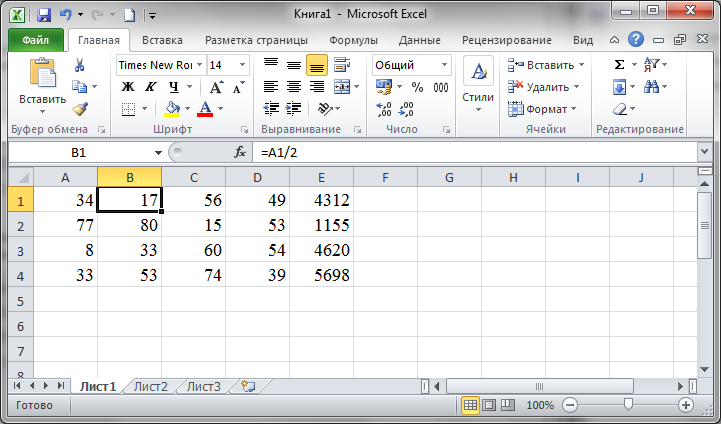The height and width of the screenshot is (424, 721).
Task: Toggle bold formatting Ж
Action: [128, 86]
